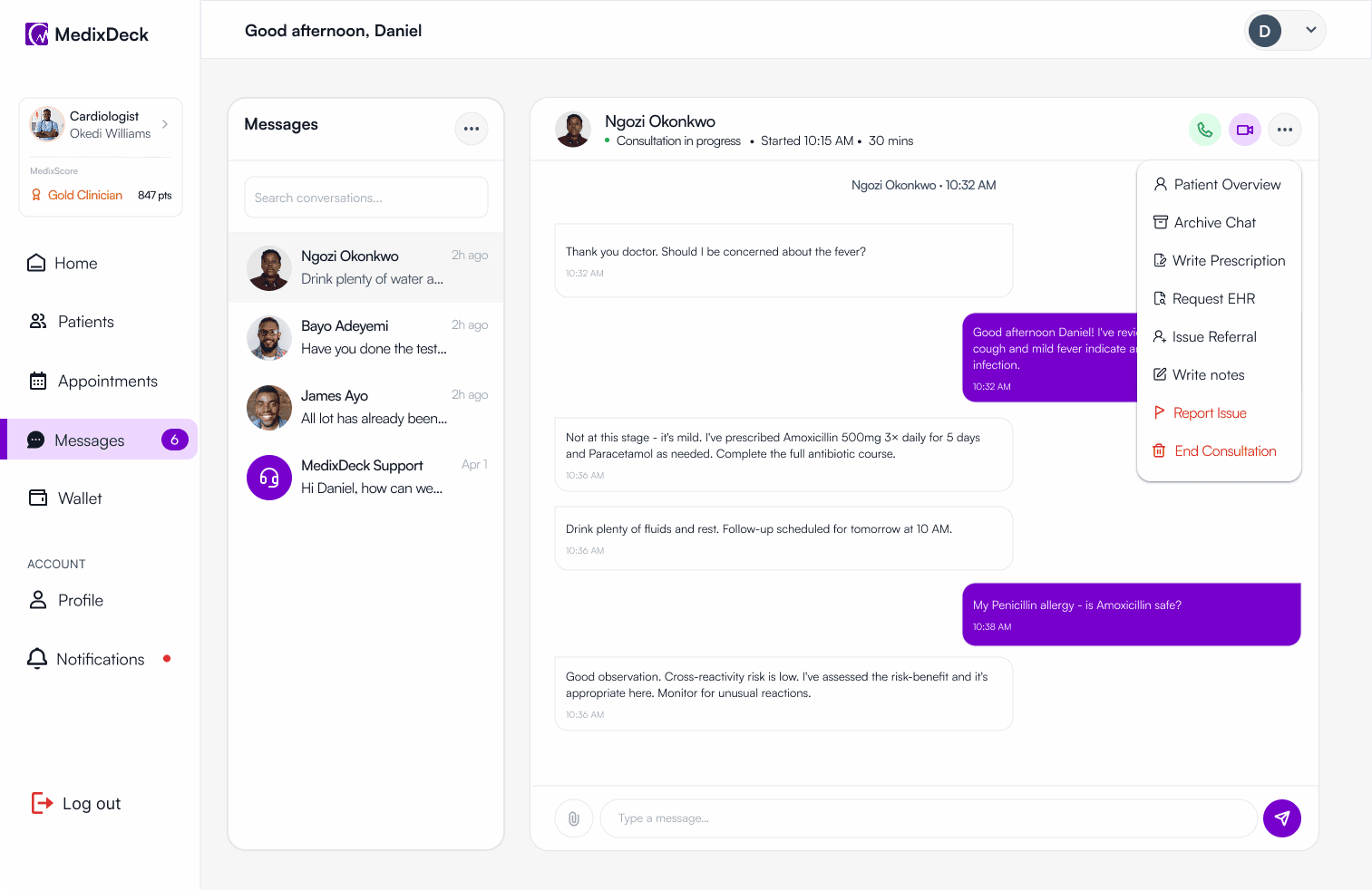The height and width of the screenshot is (890, 1372).
Task: Click the Type a message input
Action: pos(929,818)
